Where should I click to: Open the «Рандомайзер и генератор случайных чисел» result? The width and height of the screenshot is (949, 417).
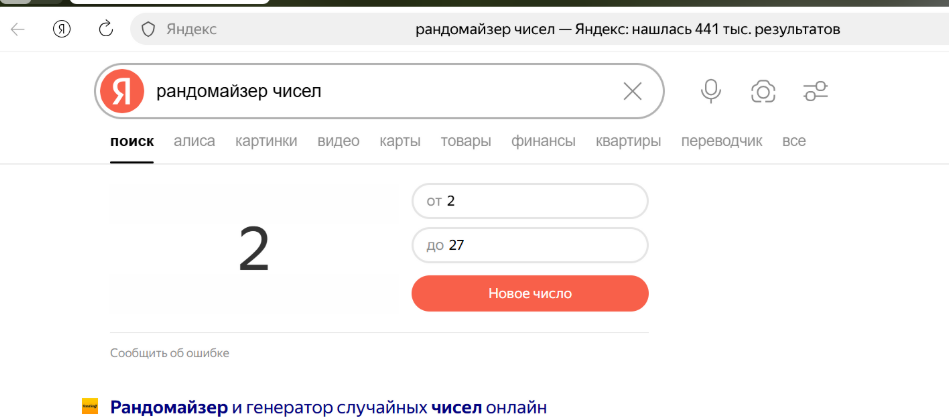coord(329,407)
